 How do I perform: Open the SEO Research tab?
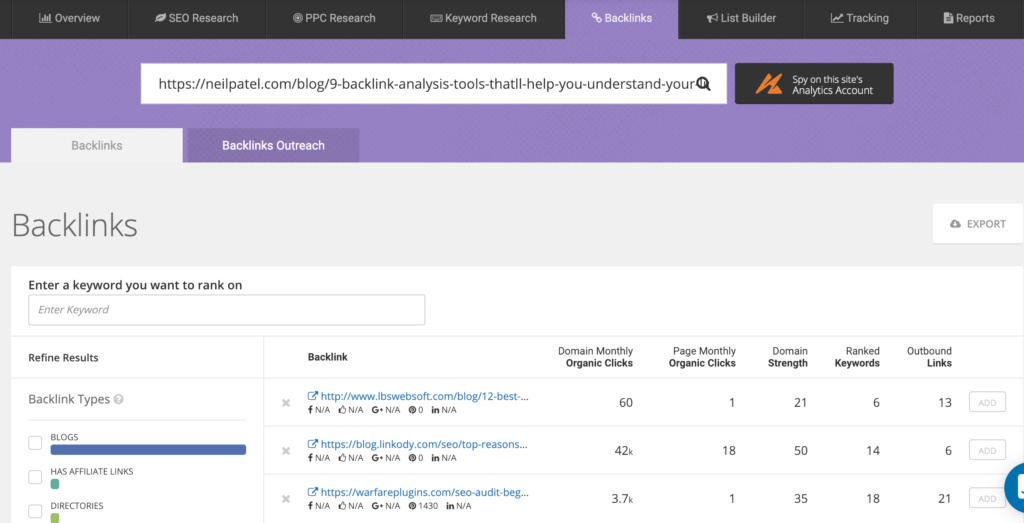(x=197, y=18)
